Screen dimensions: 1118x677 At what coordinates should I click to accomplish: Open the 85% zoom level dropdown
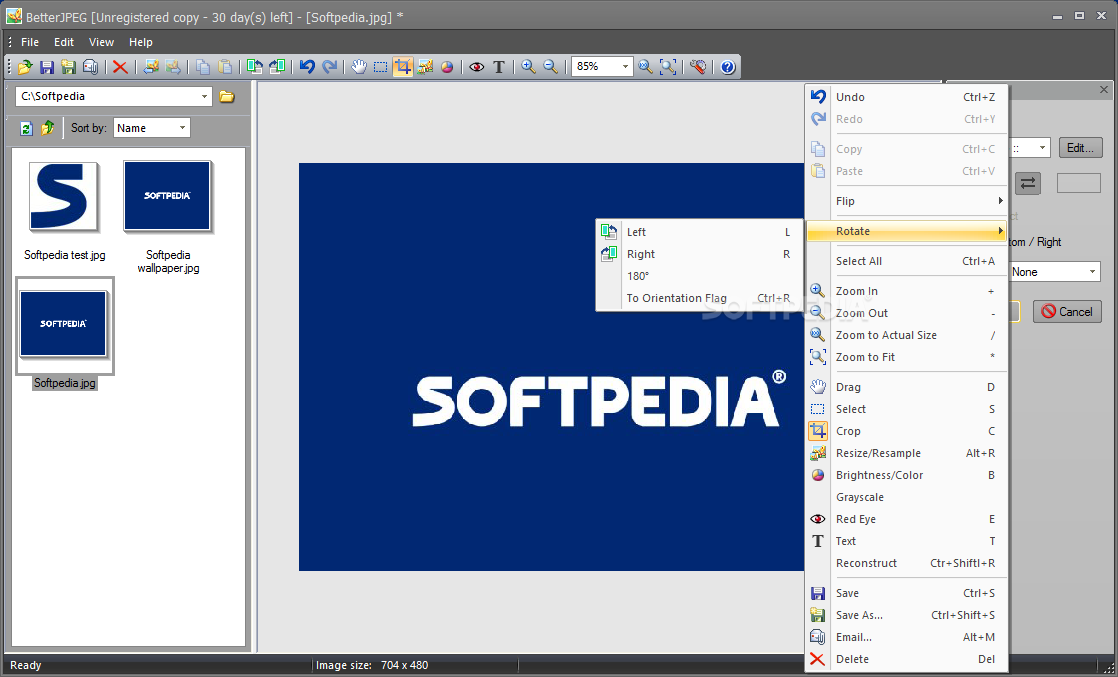click(x=626, y=67)
